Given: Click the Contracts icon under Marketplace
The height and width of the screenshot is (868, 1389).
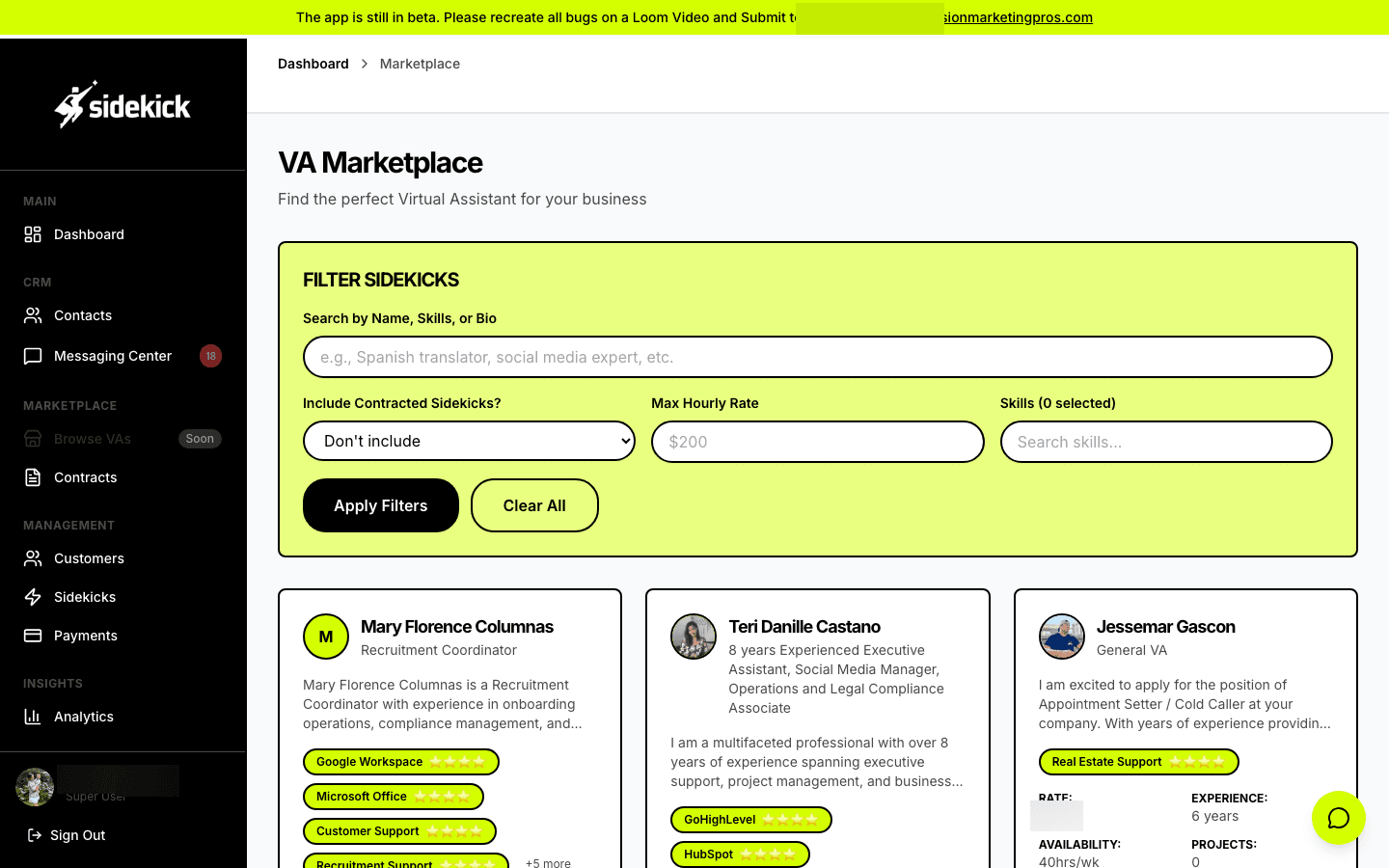Looking at the screenshot, I should 33,477.
